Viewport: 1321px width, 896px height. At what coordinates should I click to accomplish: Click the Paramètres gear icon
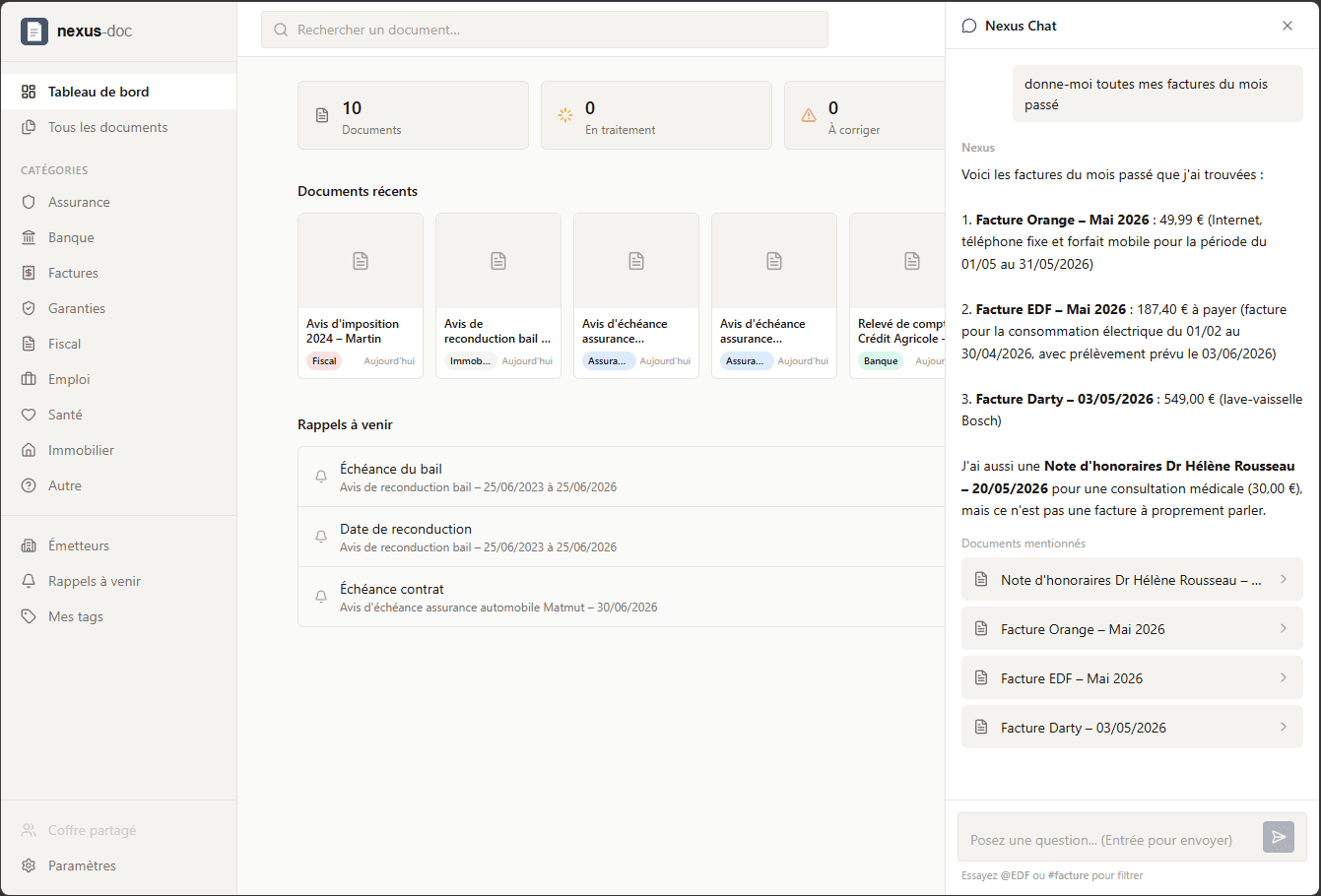29,865
